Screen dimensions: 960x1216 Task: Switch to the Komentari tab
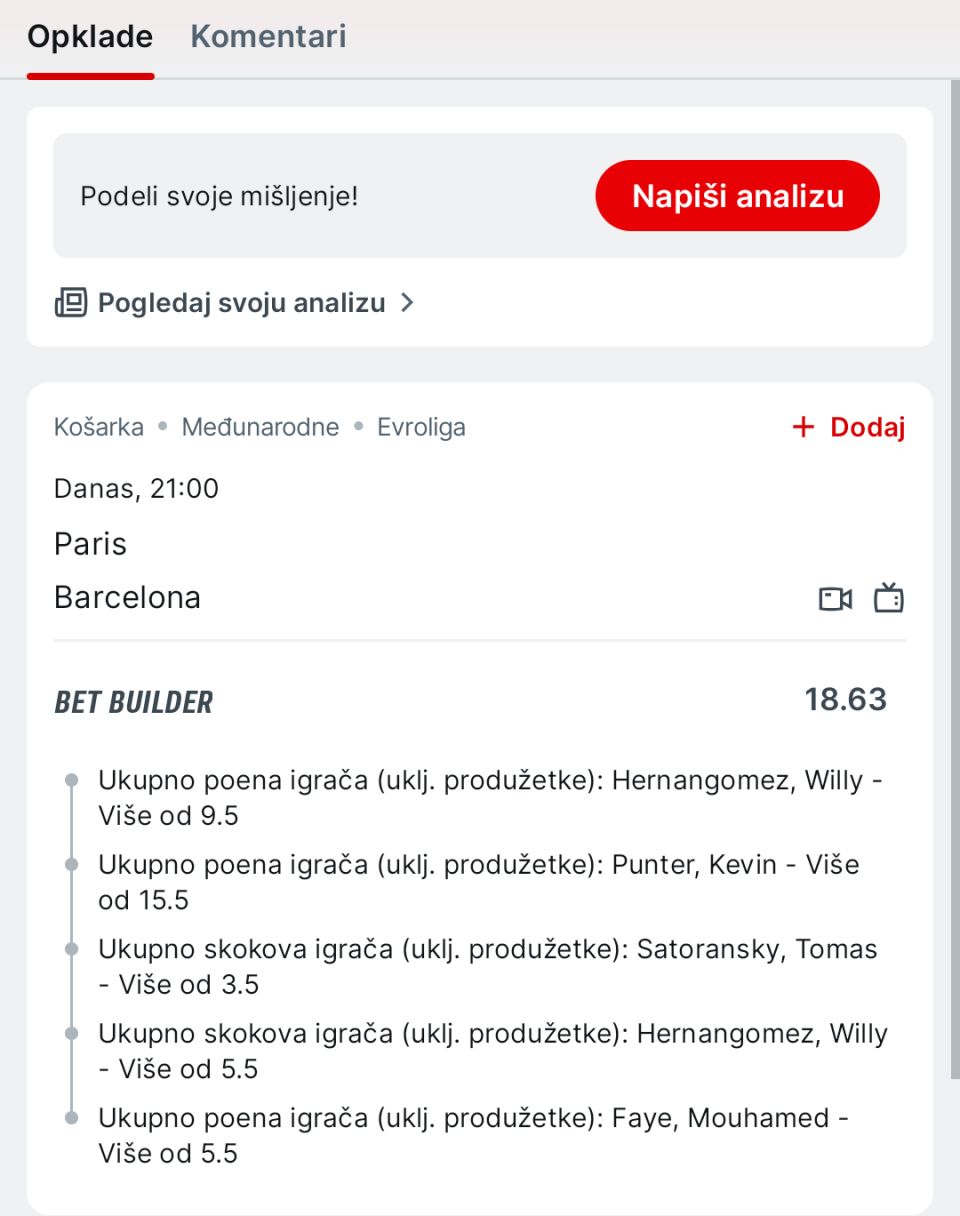268,37
